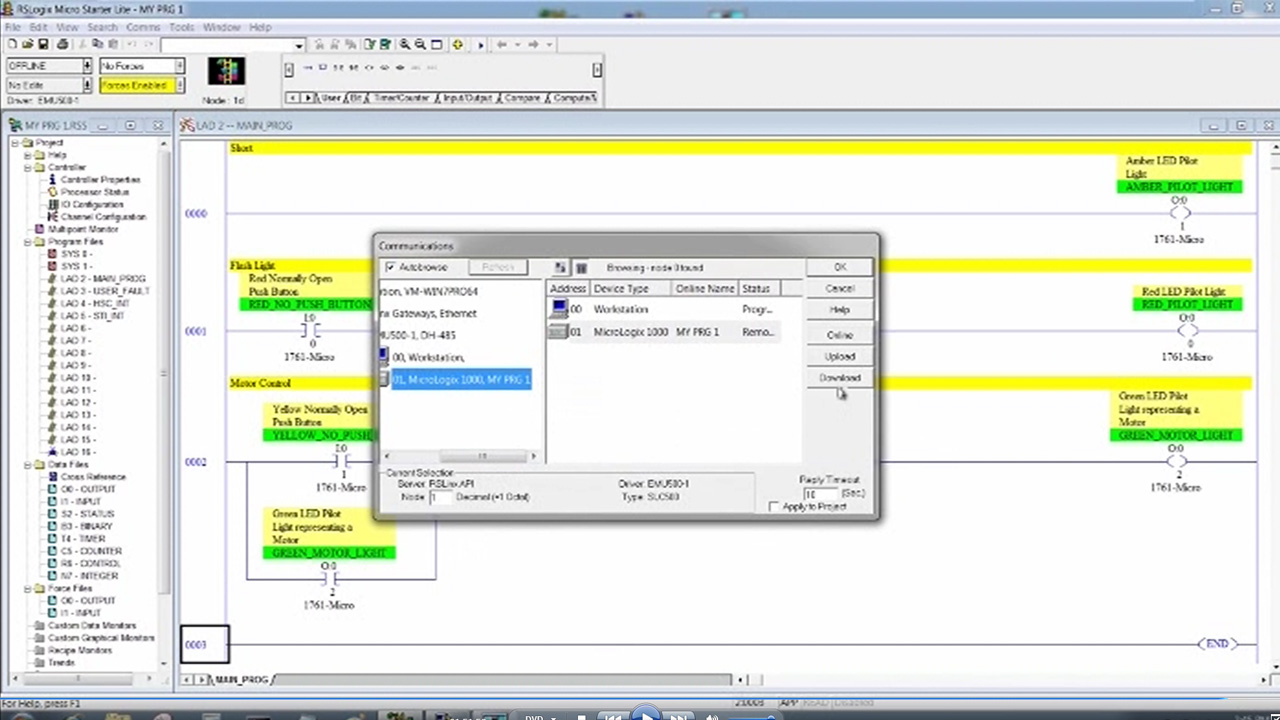Open the Comms menu
This screenshot has height=720, width=1280.
click(x=143, y=27)
